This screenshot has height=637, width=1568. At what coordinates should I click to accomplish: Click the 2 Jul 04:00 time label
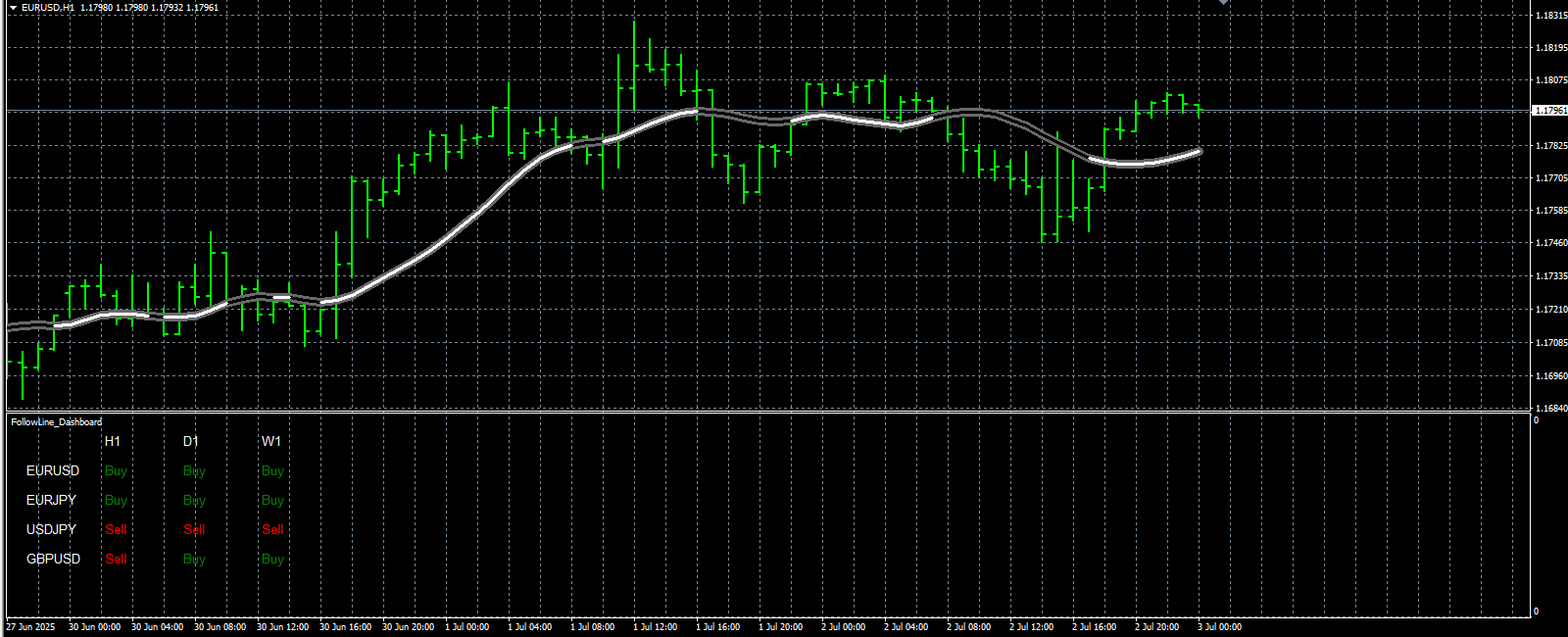(906, 627)
